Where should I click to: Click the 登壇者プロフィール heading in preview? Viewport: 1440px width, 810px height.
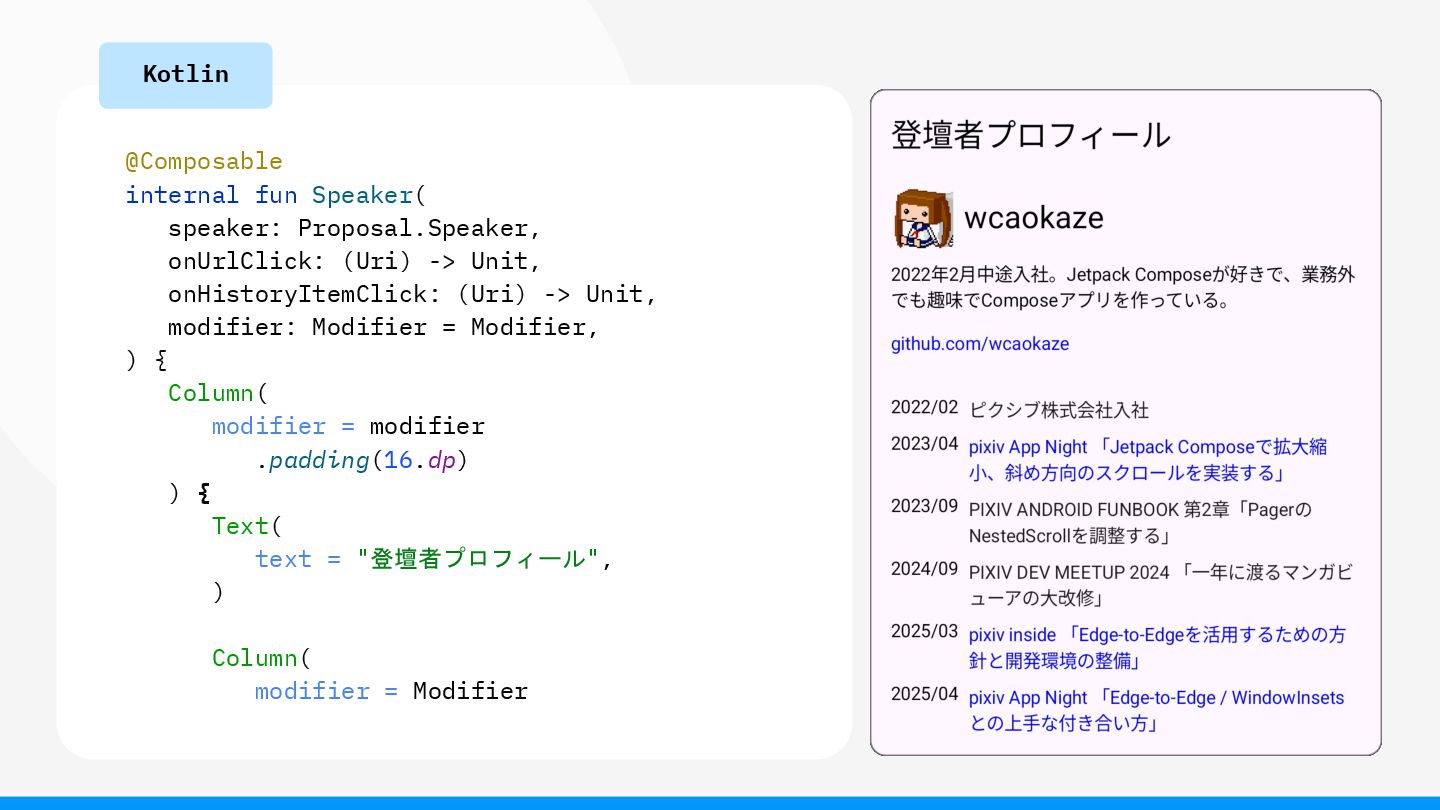pyautogui.click(x=1031, y=135)
